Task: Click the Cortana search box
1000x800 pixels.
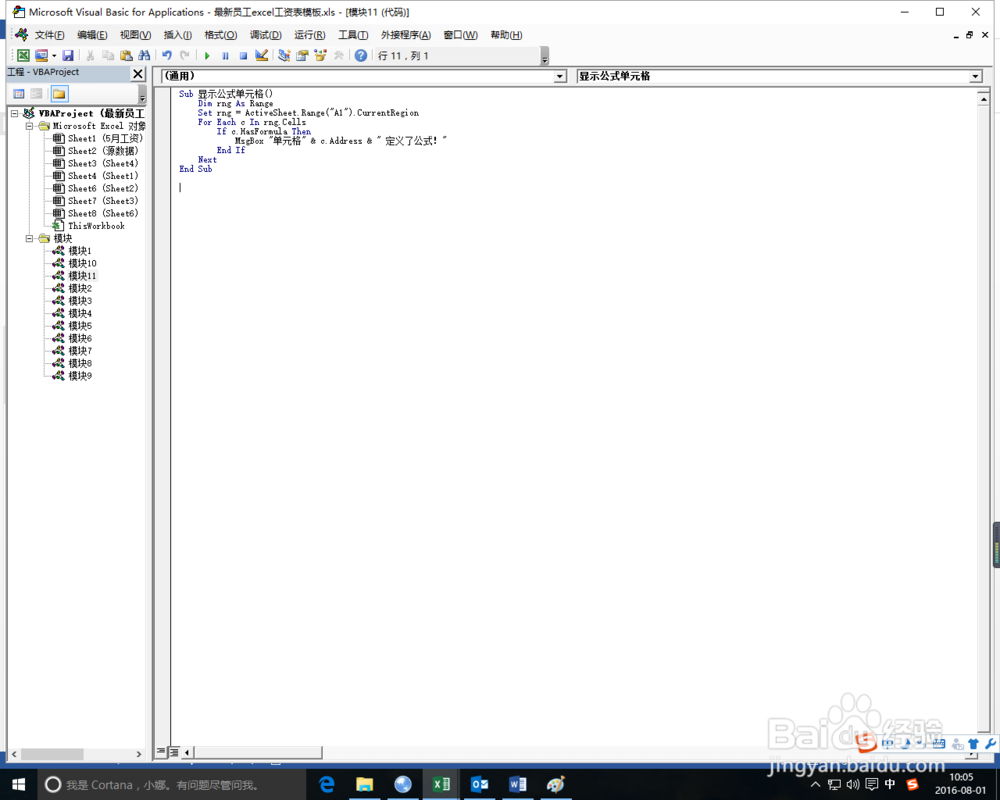Action: (x=172, y=785)
